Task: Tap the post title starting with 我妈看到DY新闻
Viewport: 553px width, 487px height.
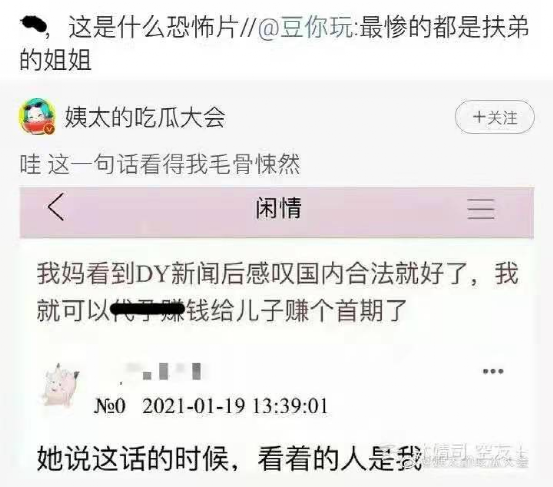Action: tap(278, 292)
